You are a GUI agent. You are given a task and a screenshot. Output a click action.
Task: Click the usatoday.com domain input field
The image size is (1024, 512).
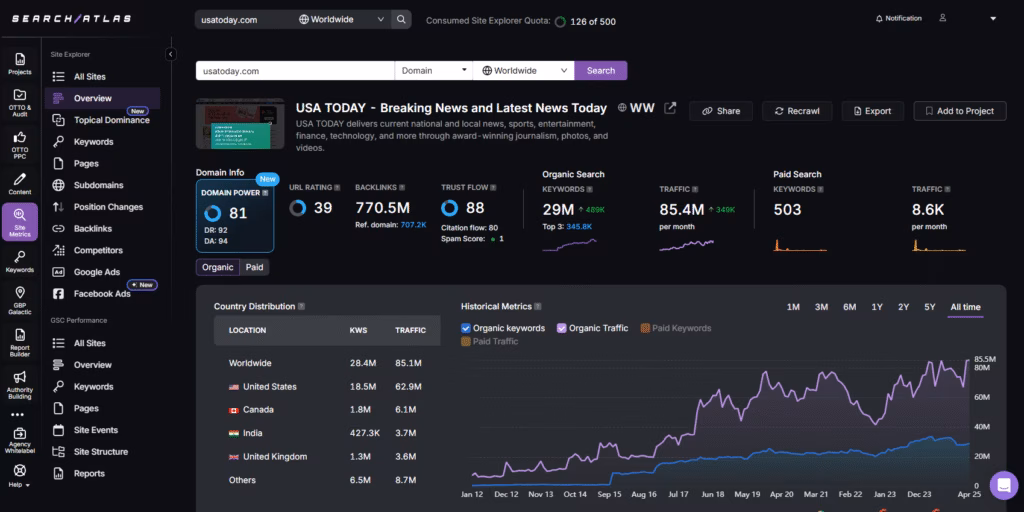click(295, 71)
